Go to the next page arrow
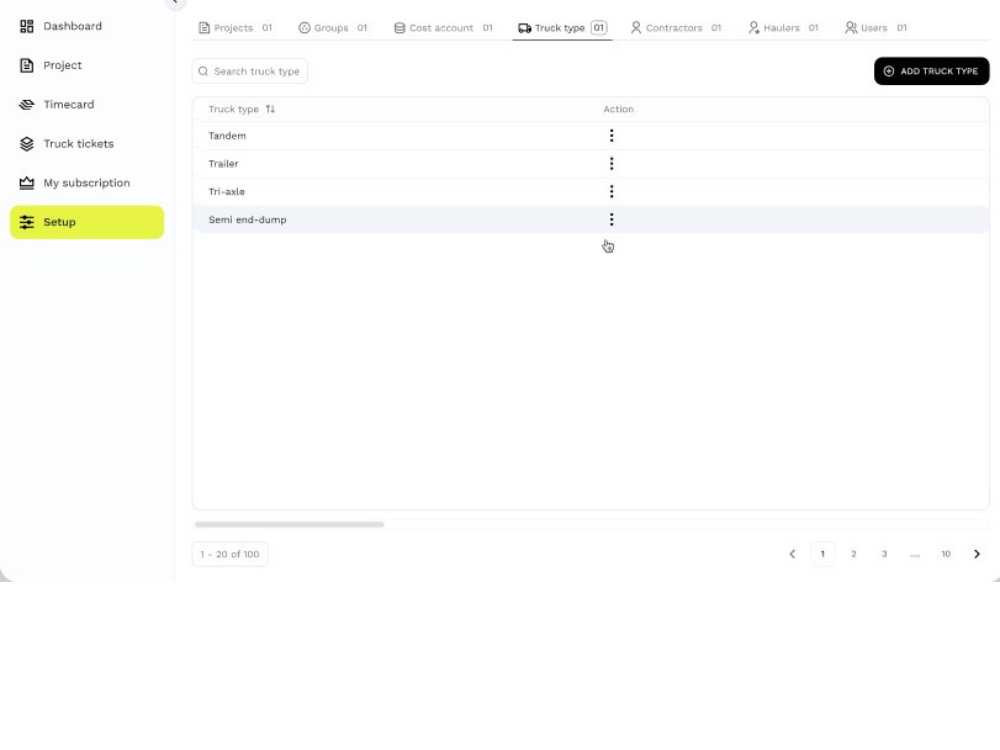Image resolution: width=1000 pixels, height=750 pixels. [x=976, y=554]
